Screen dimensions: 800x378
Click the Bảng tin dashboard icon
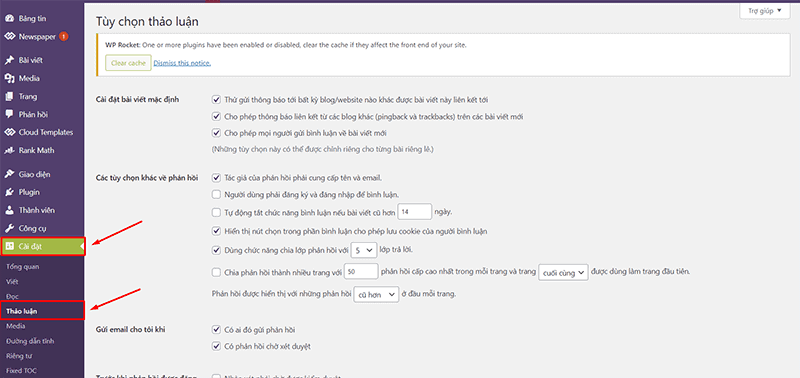pyautogui.click(x=9, y=19)
